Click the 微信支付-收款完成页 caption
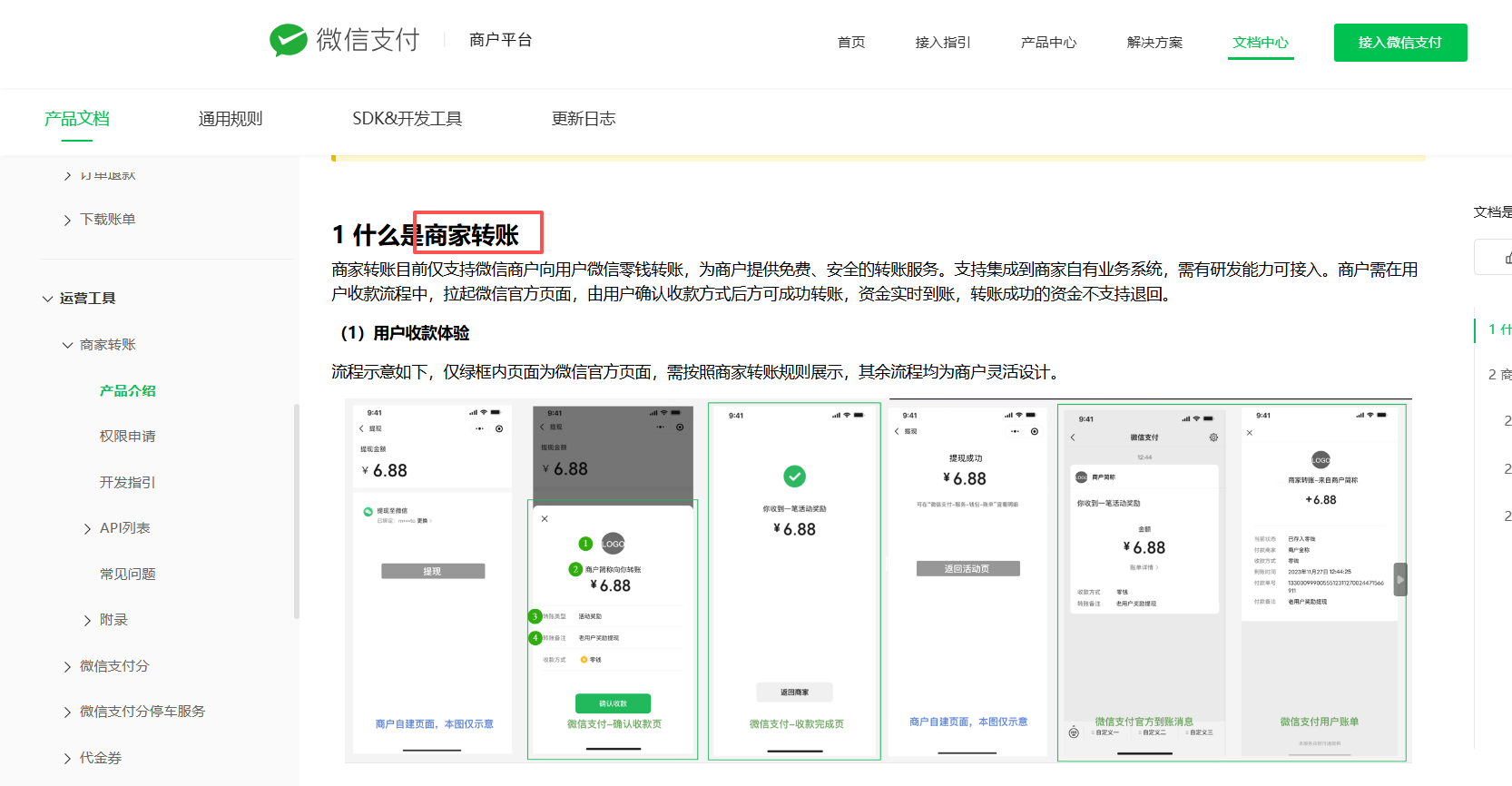This screenshot has height=786, width=1512. pos(796,724)
